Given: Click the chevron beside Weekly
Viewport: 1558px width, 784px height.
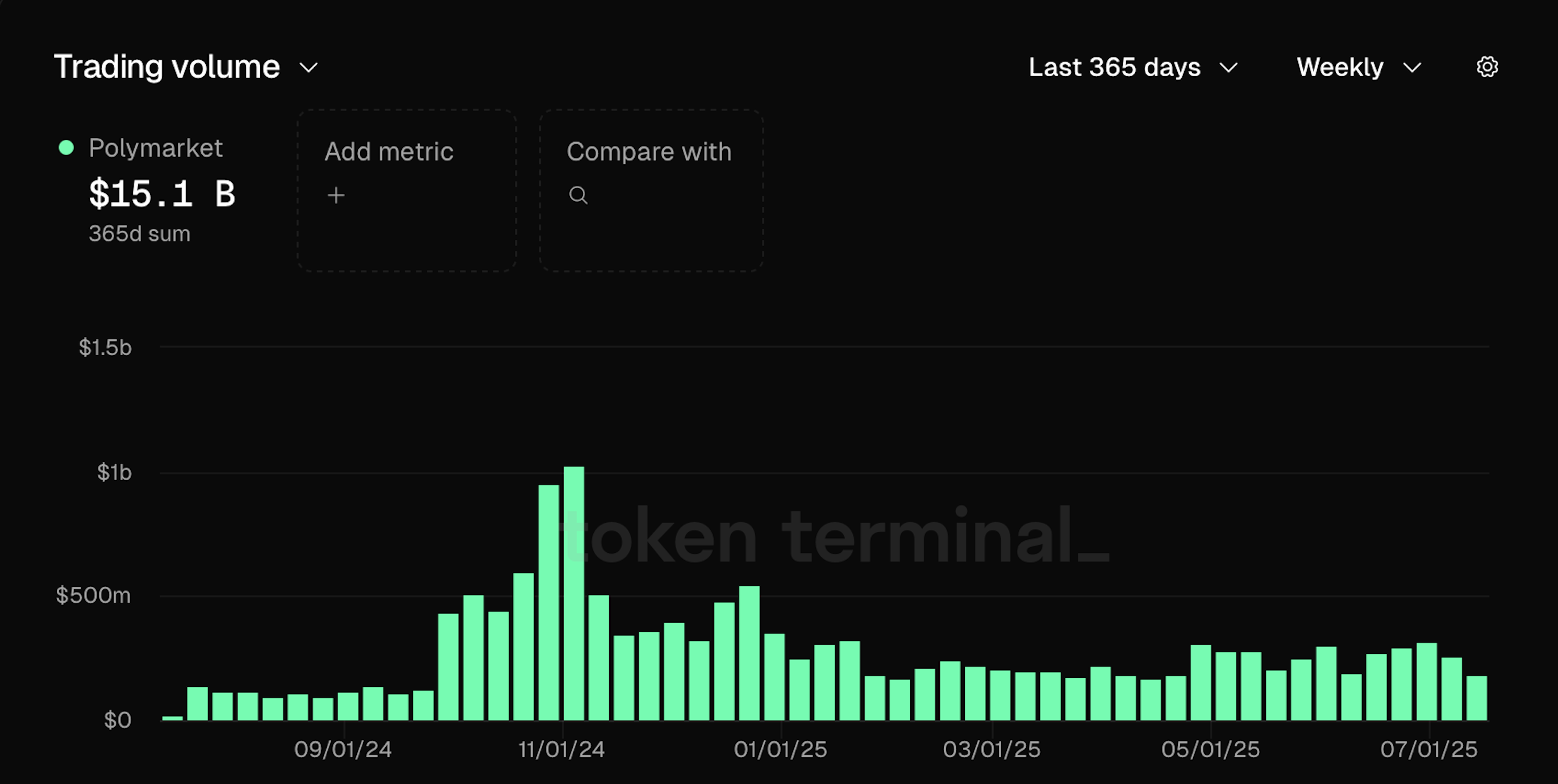Looking at the screenshot, I should coord(1411,67).
